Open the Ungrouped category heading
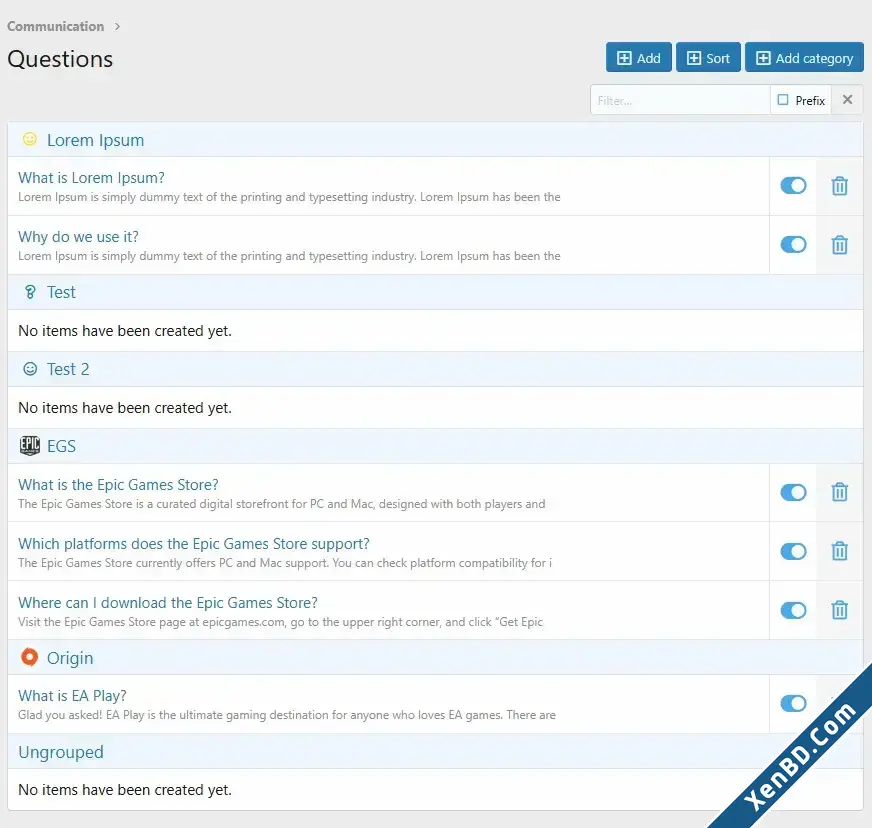 click(61, 752)
